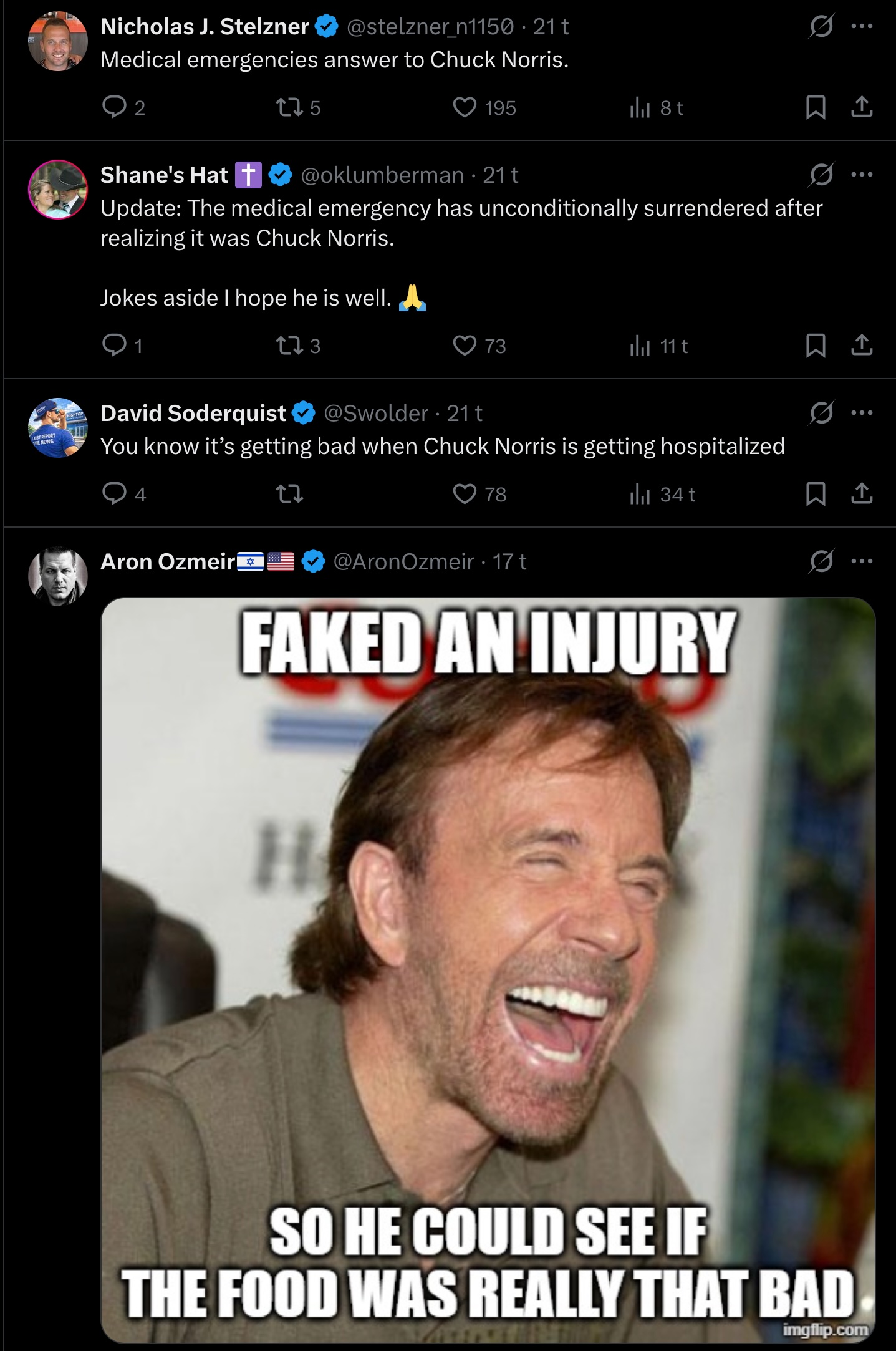Click the Grok icon on Nicholas's tweet
Screen dimensions: 896x1351
[x=821, y=26]
